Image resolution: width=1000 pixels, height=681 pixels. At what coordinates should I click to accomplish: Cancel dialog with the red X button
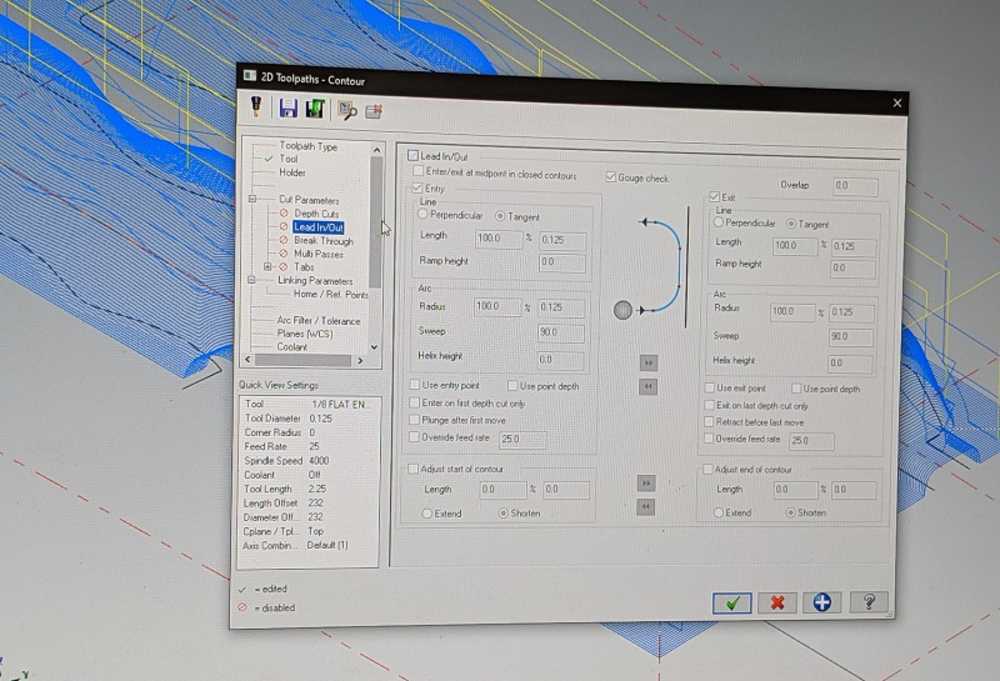pyautogui.click(x=776, y=602)
